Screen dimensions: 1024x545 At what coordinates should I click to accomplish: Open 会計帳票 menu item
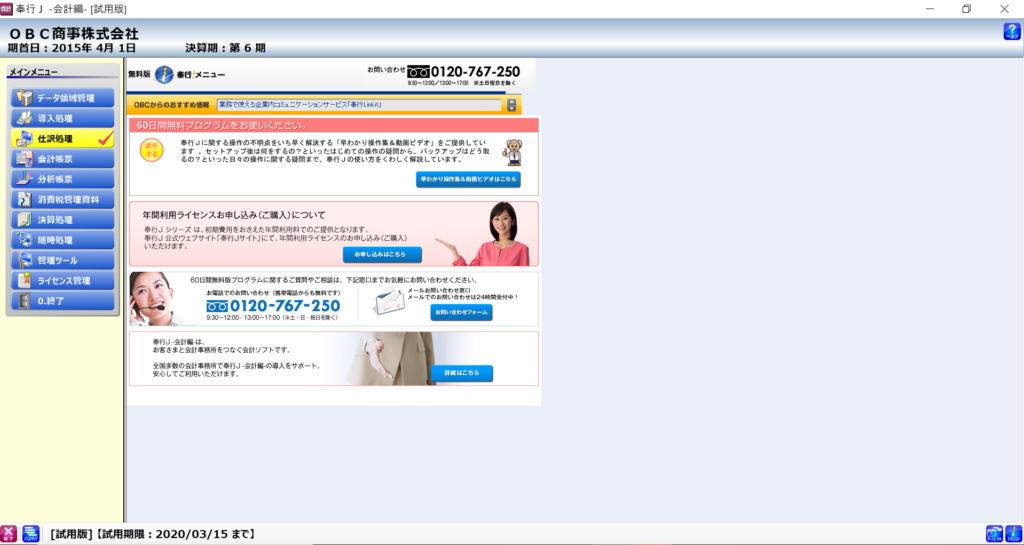tap(63, 159)
